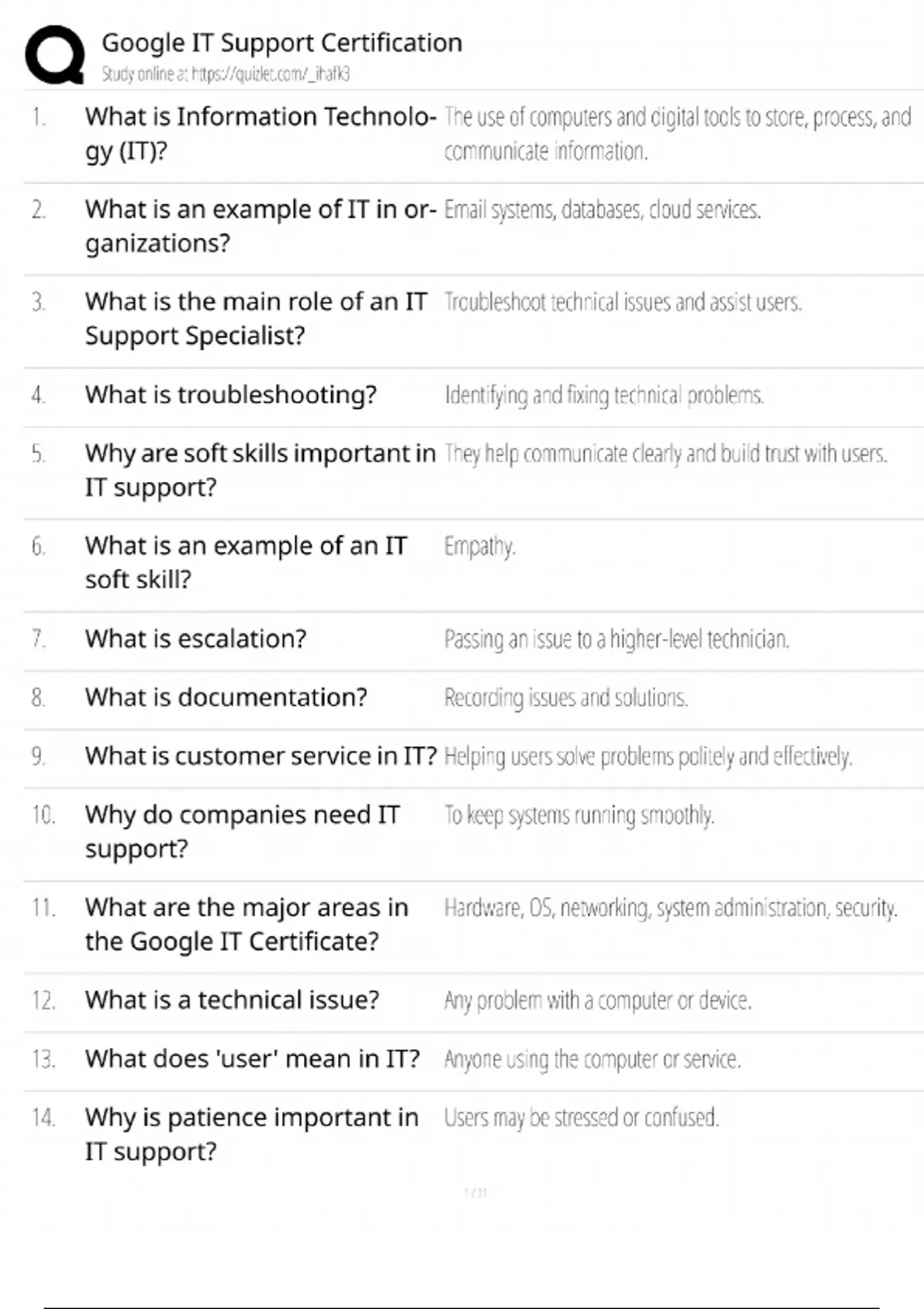Click the 'To keep systems running smoothly' answer
Image resolution: width=924 pixels, height=1309 pixels.
click(579, 815)
